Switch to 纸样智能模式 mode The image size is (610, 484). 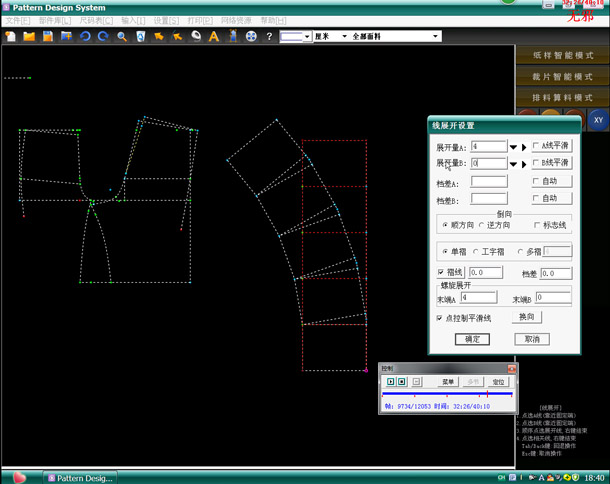point(563,55)
